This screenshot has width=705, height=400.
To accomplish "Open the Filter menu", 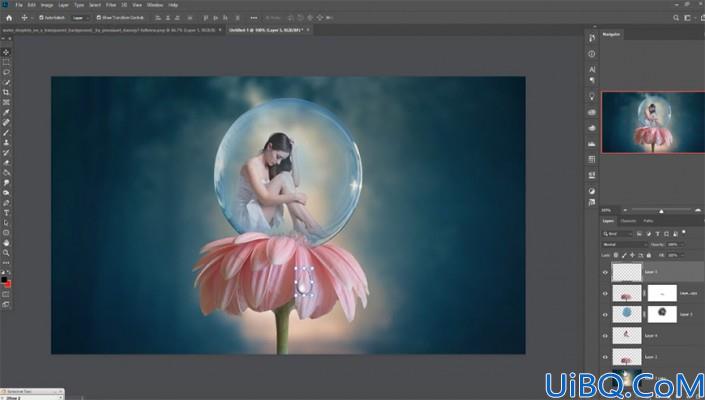I will coord(111,5).
